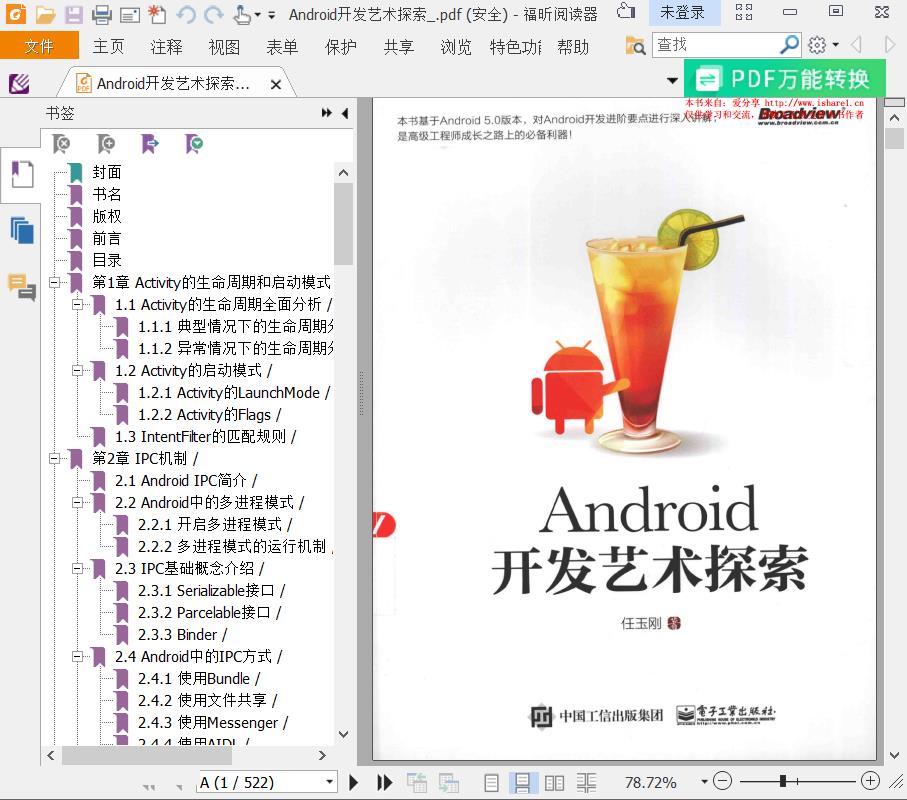Collapse the 2.2 Android中的多进程模式 node
The width and height of the screenshot is (907, 800).
click(x=78, y=502)
